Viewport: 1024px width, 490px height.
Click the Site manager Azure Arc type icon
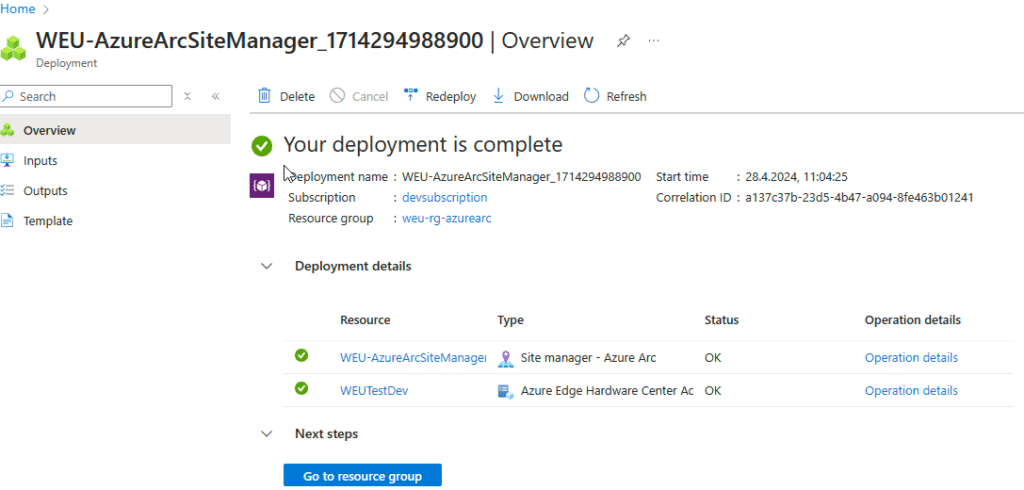(505, 359)
